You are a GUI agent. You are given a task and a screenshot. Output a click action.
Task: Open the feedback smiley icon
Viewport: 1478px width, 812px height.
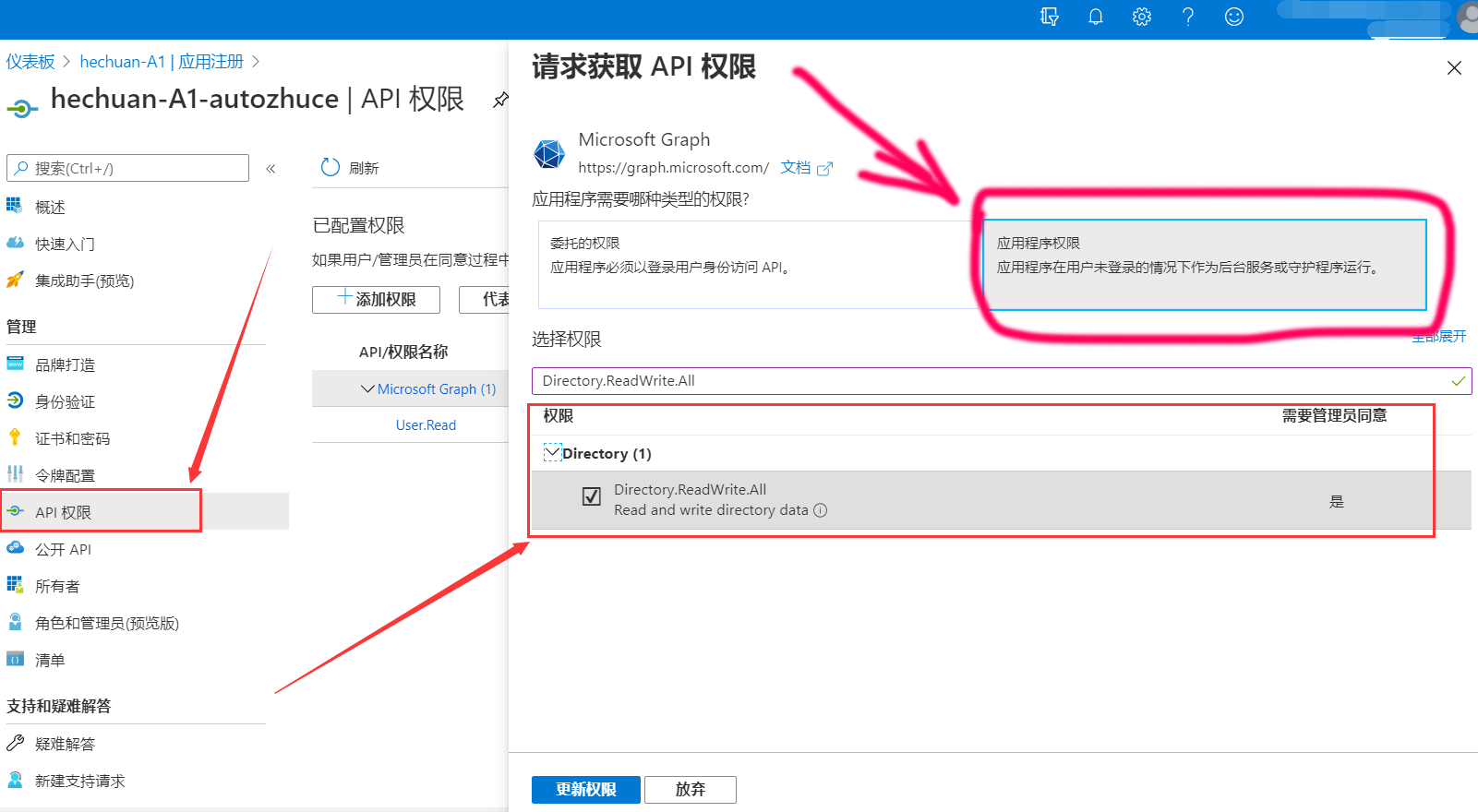click(1234, 17)
